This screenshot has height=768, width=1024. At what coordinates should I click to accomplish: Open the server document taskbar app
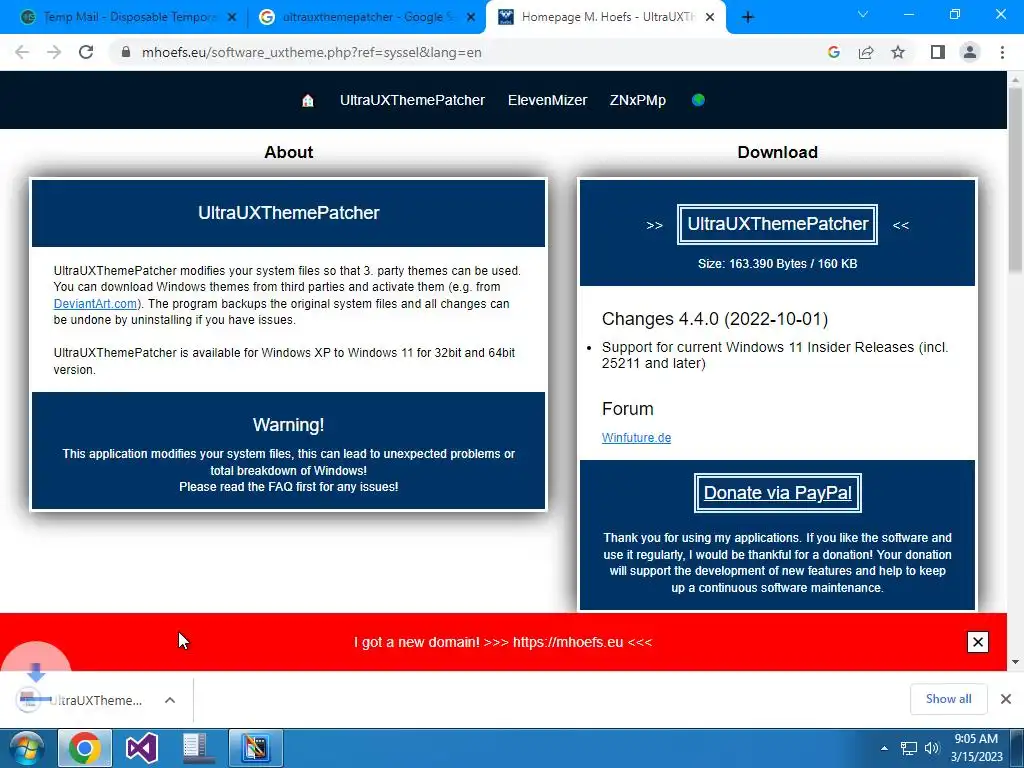(x=198, y=748)
